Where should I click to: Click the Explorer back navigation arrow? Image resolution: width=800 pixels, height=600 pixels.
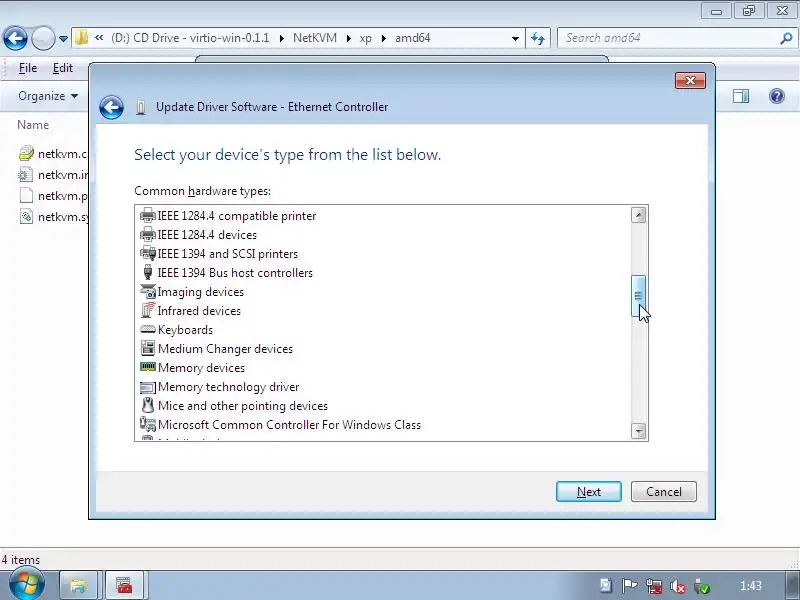point(15,38)
